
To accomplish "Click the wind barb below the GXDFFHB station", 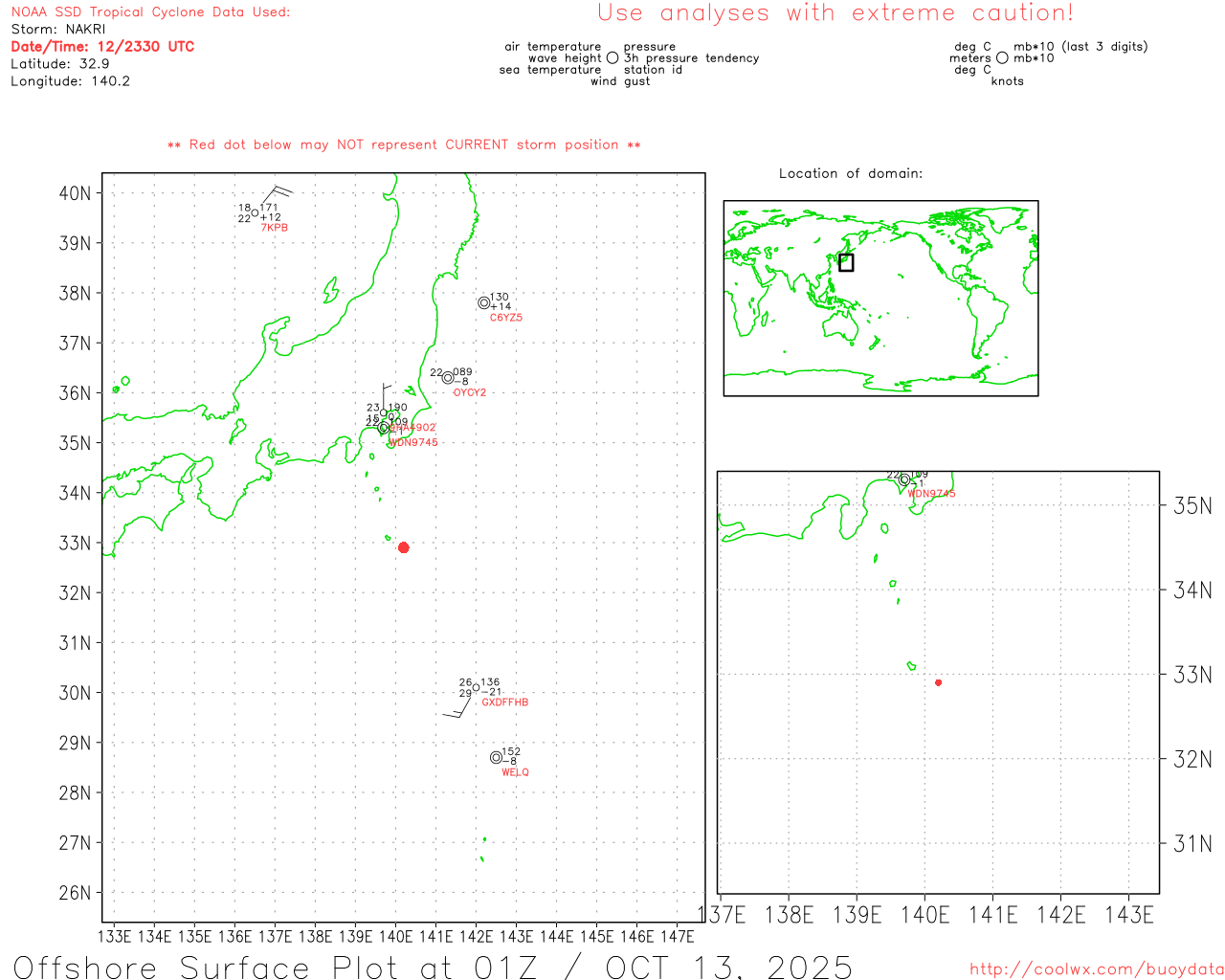I will click(x=457, y=709).
